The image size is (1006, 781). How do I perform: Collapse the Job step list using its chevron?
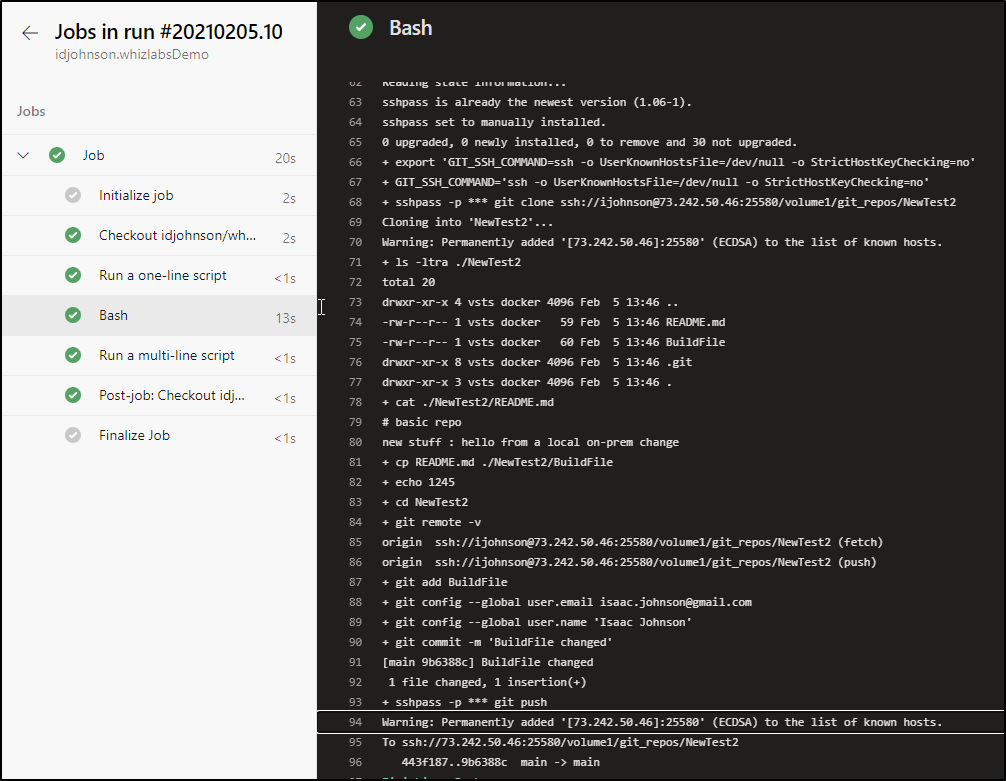tap(23, 155)
